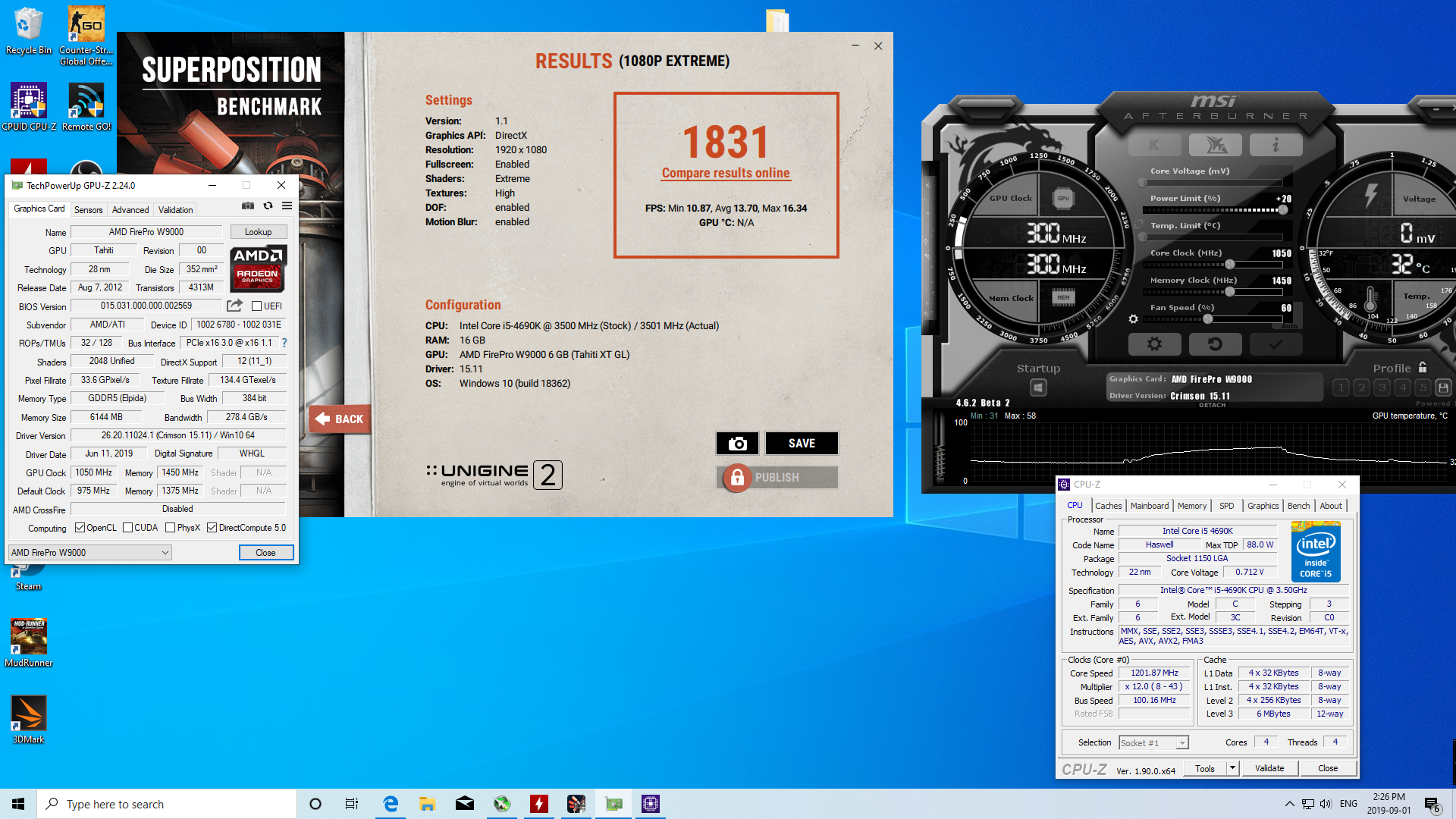Image resolution: width=1456 pixels, height=819 pixels.
Task: Click Compare results online link
Action: [726, 173]
